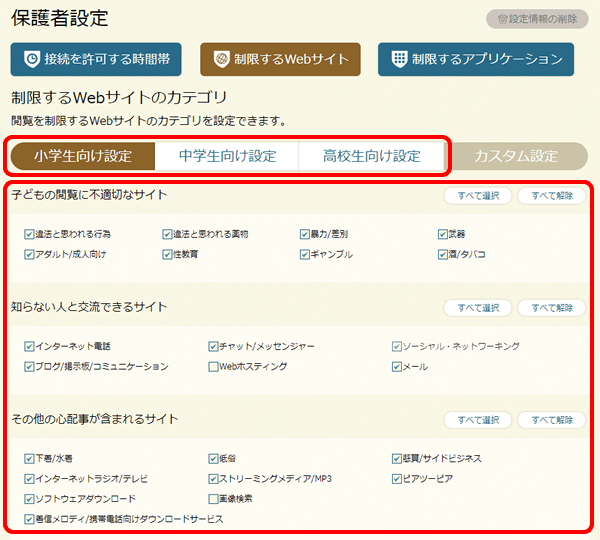
Task: Toggle the ソーシャル・ネットワーキング checkbox
Action: pos(397,347)
